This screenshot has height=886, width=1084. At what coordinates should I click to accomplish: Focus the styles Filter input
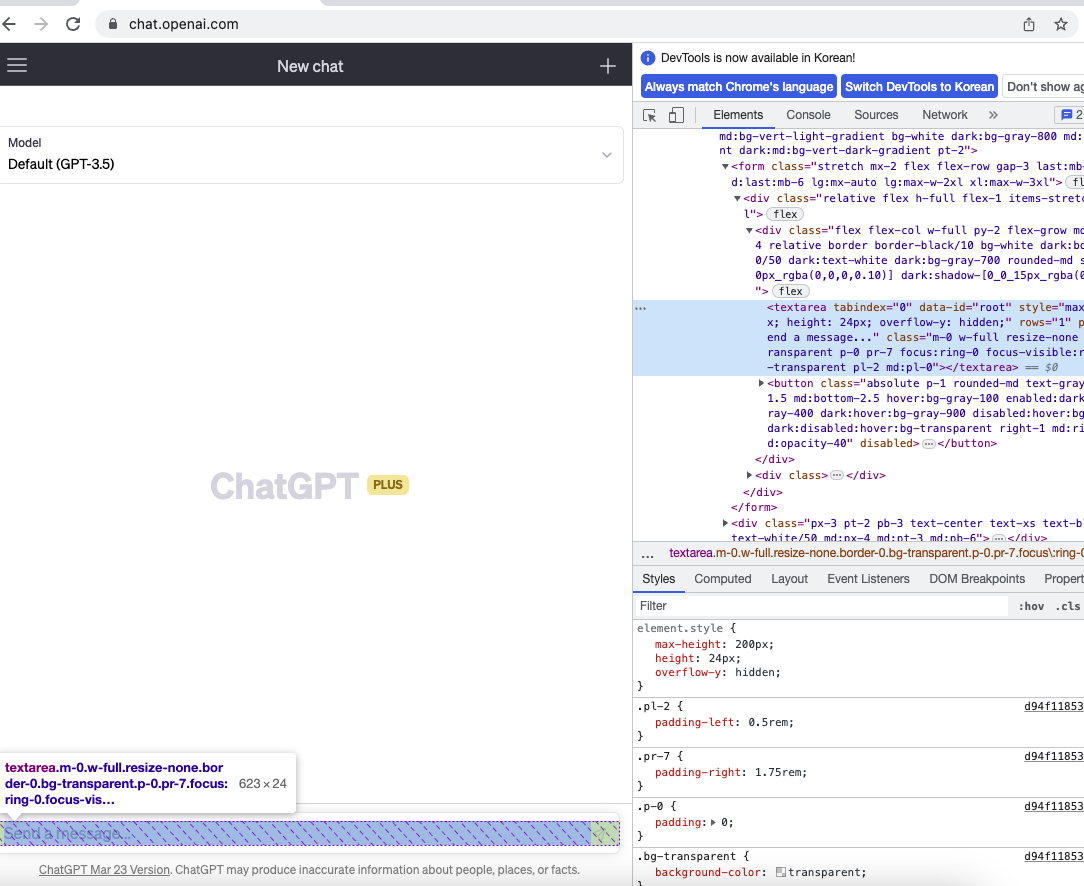point(821,606)
